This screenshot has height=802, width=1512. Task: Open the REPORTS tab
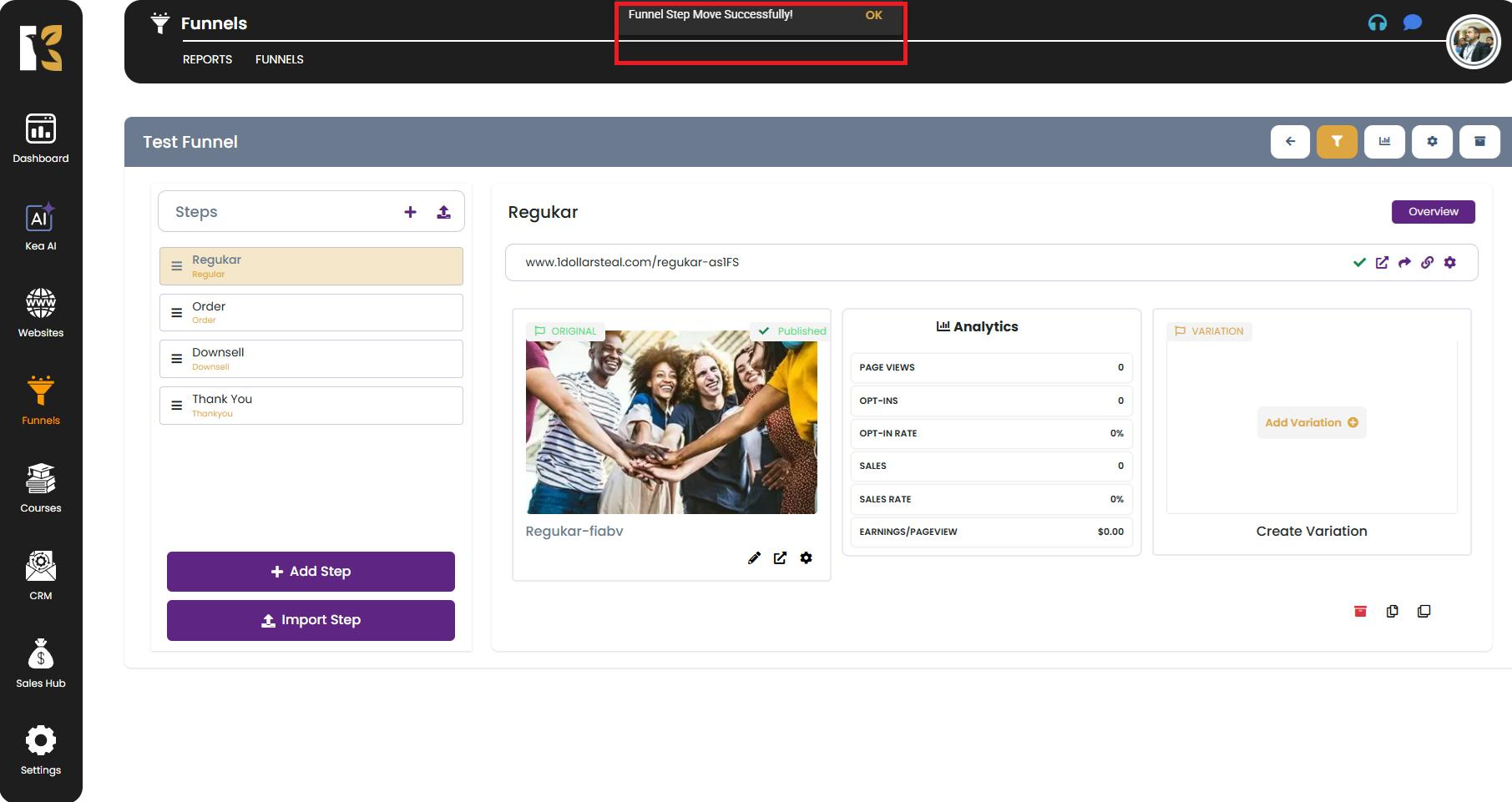(207, 59)
